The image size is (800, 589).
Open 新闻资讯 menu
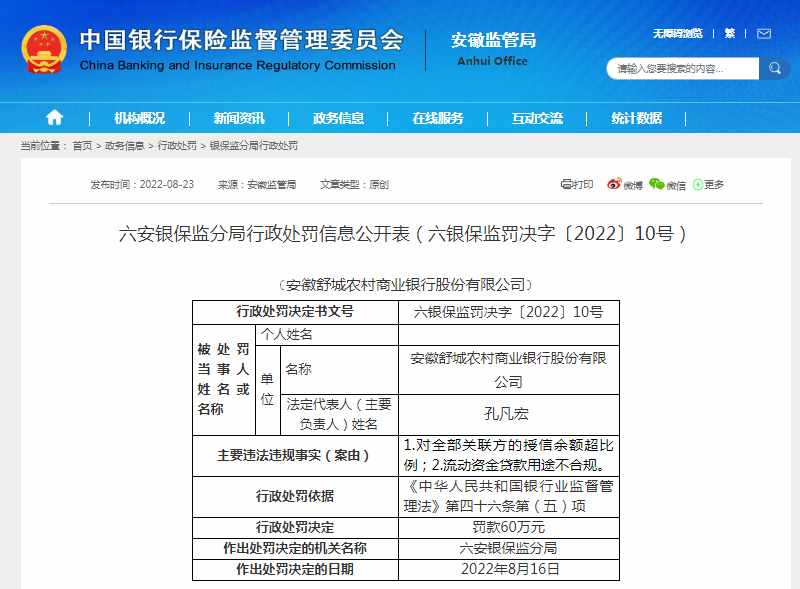point(239,118)
